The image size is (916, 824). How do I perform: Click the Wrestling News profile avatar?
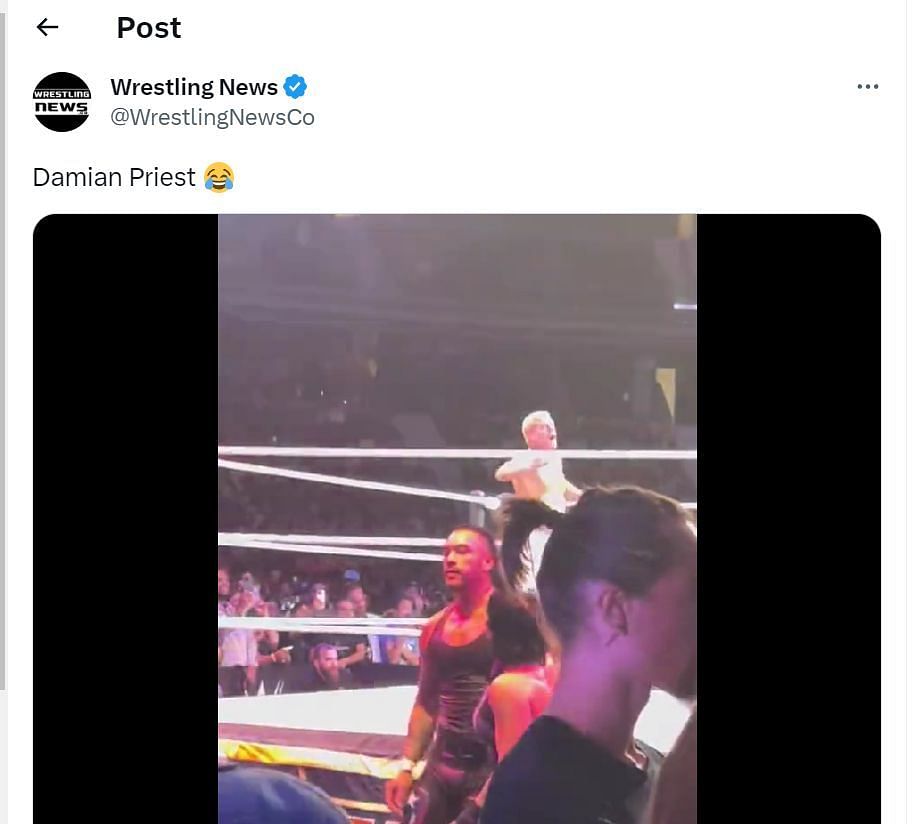pyautogui.click(x=62, y=102)
